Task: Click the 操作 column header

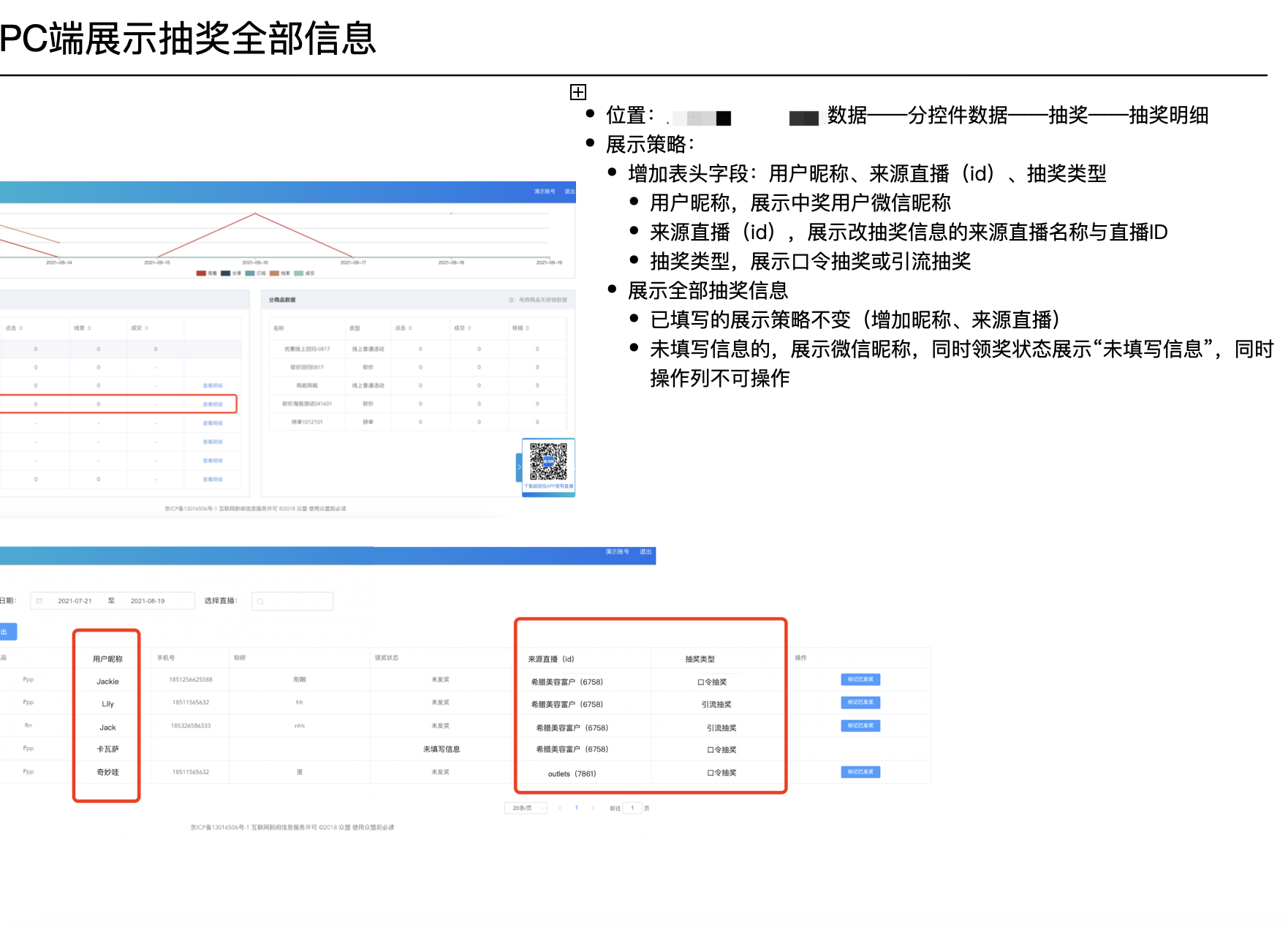Action: coord(801,658)
